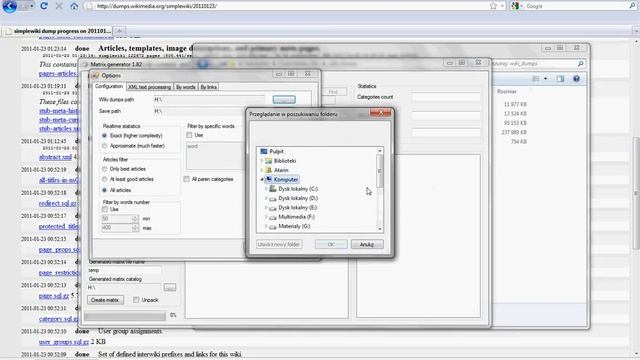This screenshot has height=360, width=640.
Task: Open the abstract.xml link on page
Action: [55, 157]
